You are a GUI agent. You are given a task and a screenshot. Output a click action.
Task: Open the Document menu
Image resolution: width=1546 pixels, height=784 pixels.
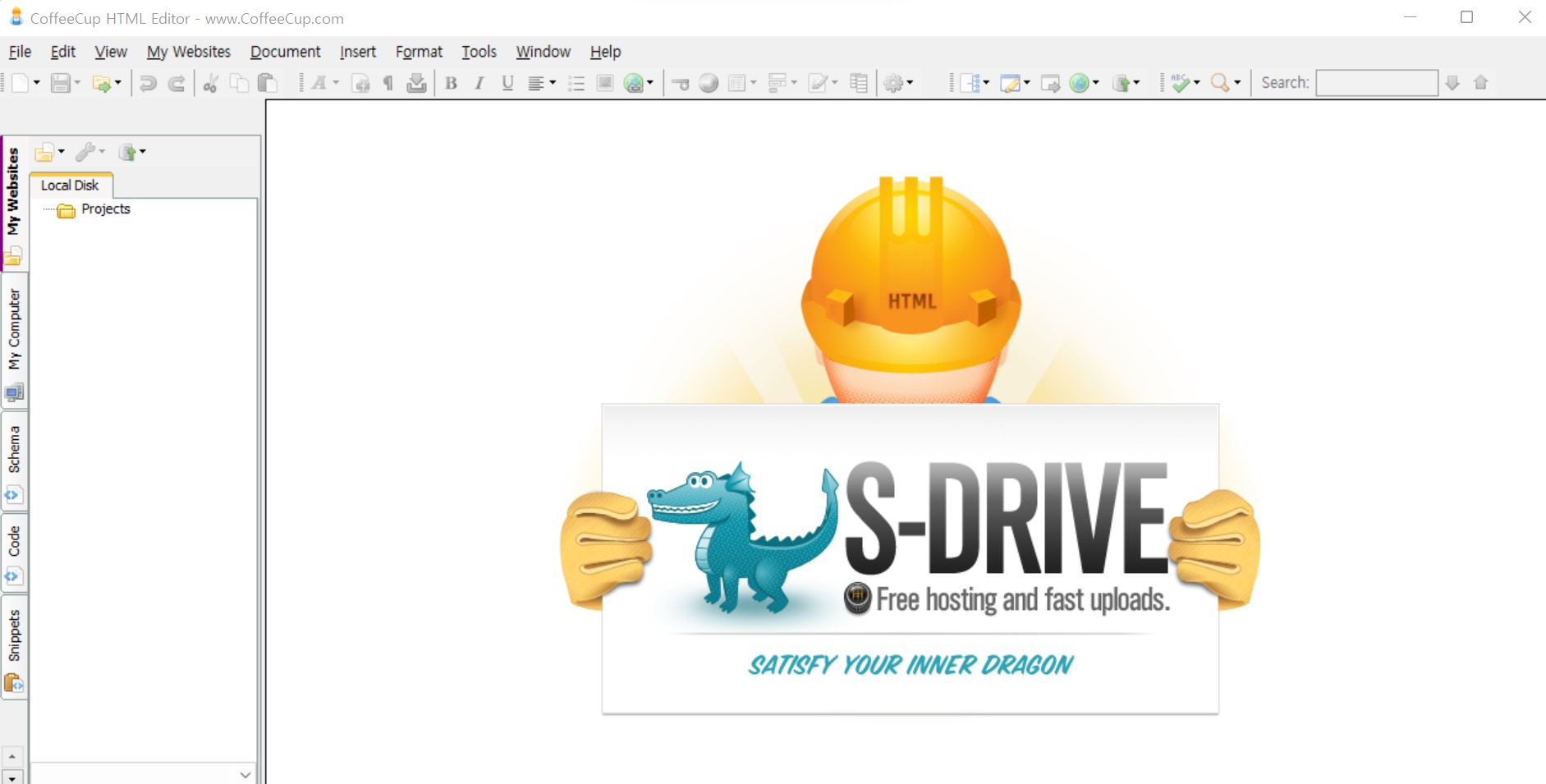285,52
